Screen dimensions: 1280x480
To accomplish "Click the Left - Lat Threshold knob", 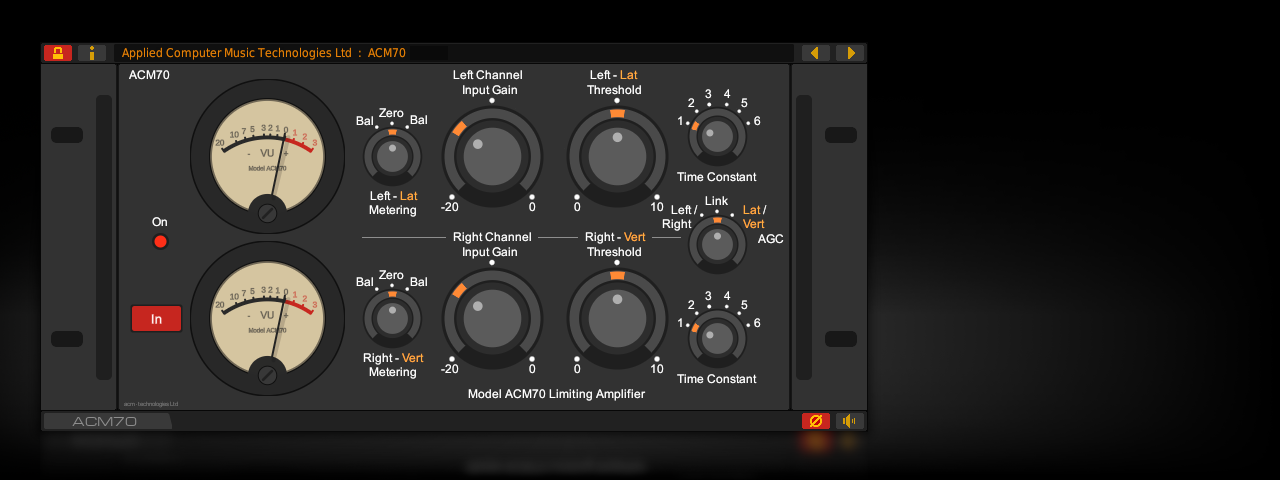I will click(x=617, y=156).
